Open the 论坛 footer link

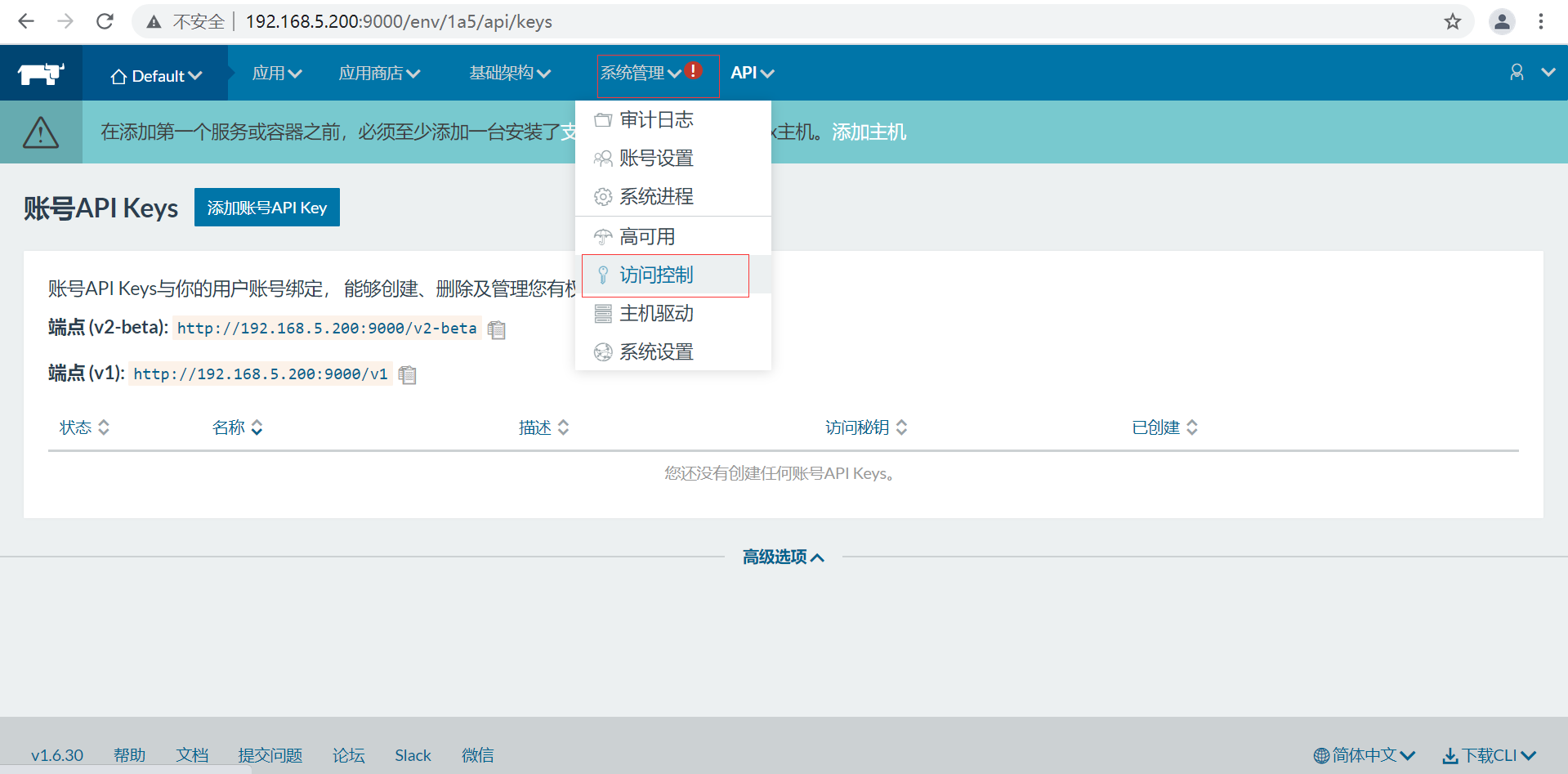pyautogui.click(x=349, y=755)
